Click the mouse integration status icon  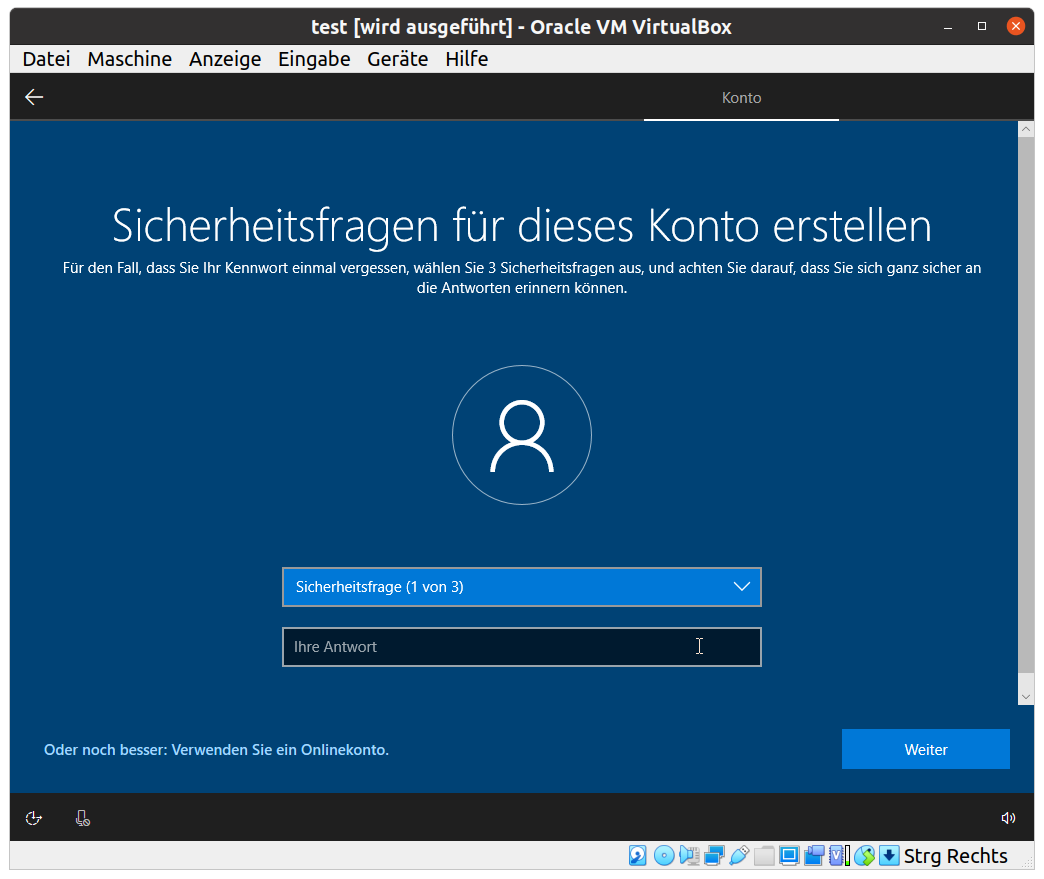(864, 856)
